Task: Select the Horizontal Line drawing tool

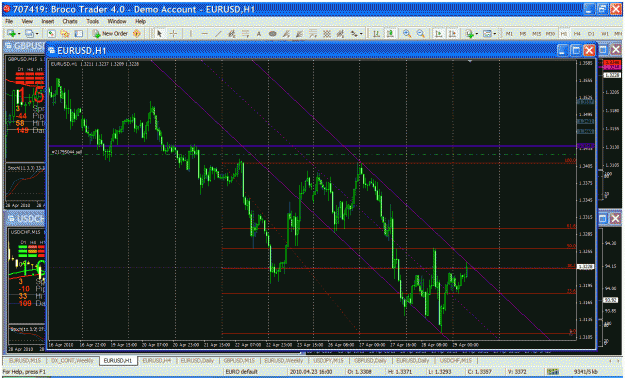Action: (204, 34)
